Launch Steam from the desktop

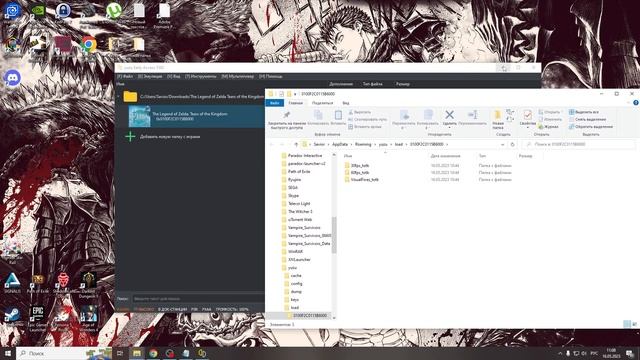pyautogui.click(x=12, y=315)
